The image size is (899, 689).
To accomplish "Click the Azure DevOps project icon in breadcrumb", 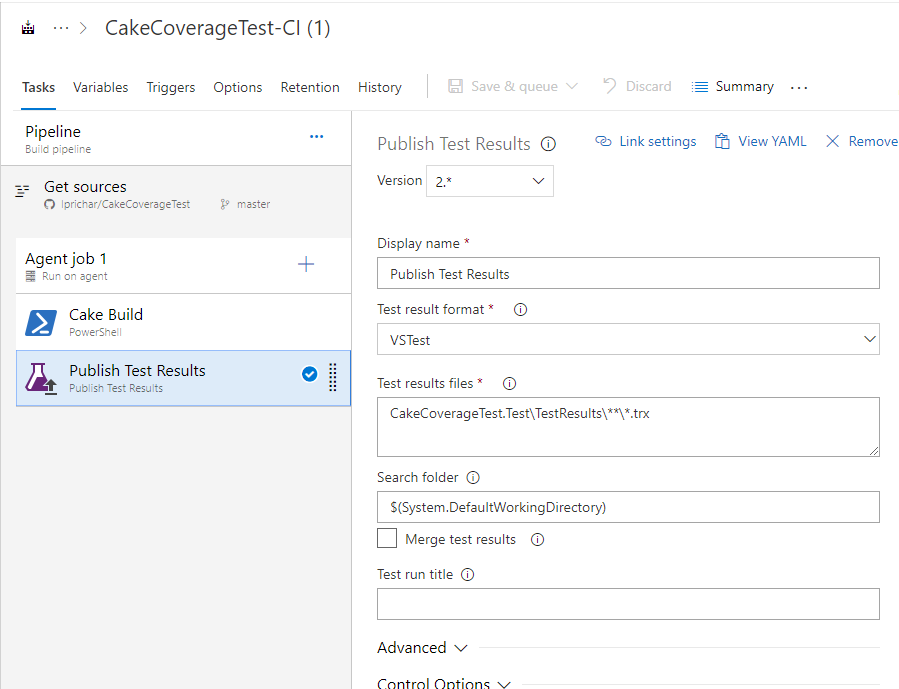I will pos(28,28).
